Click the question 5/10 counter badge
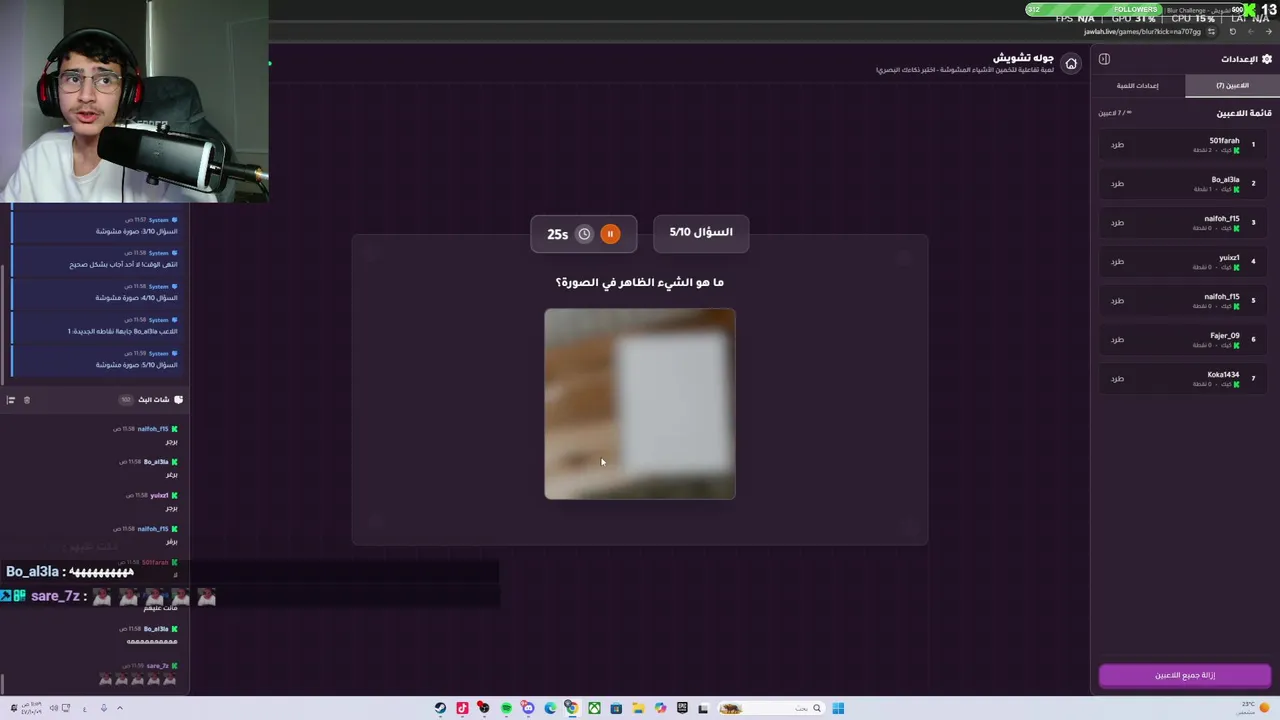The width and height of the screenshot is (1280, 720). [701, 232]
